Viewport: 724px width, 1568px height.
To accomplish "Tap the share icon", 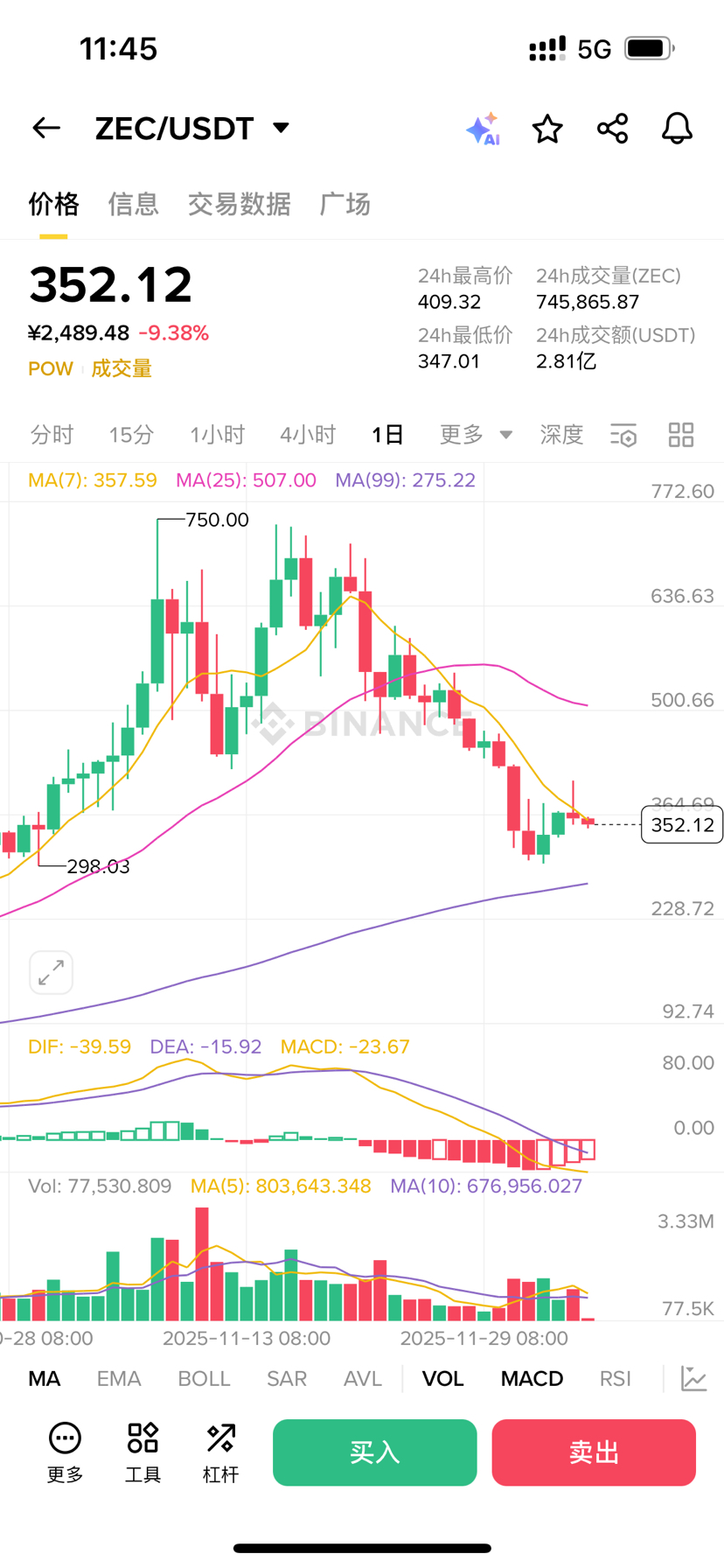I will point(612,129).
